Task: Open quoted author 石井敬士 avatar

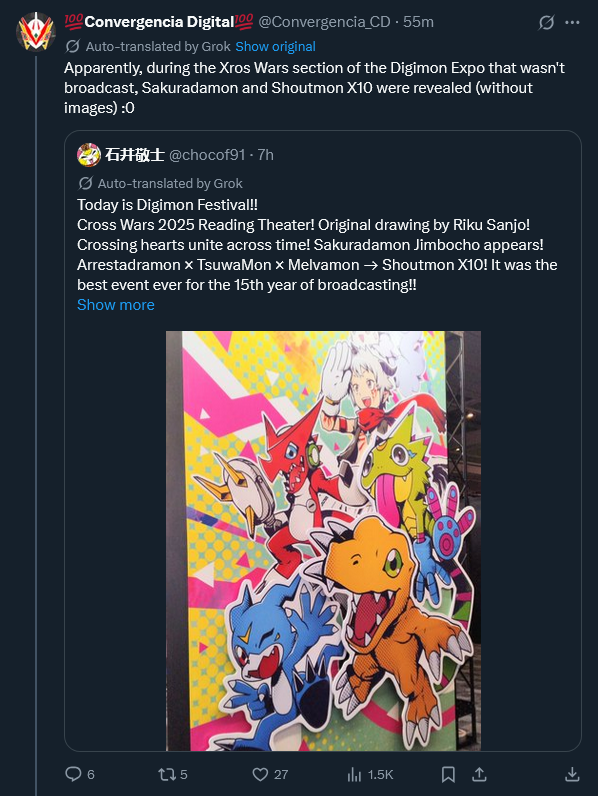Action: [x=89, y=155]
